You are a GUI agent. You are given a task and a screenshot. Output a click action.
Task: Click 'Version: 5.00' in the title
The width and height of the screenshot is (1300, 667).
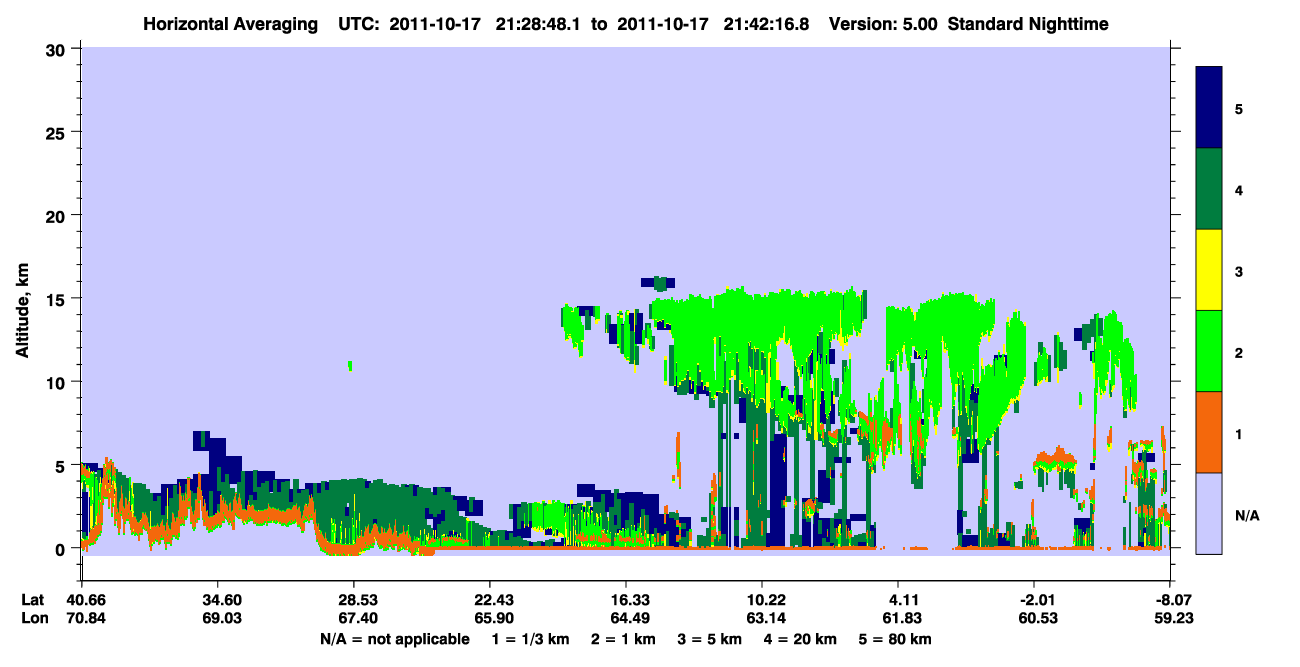[x=883, y=23]
